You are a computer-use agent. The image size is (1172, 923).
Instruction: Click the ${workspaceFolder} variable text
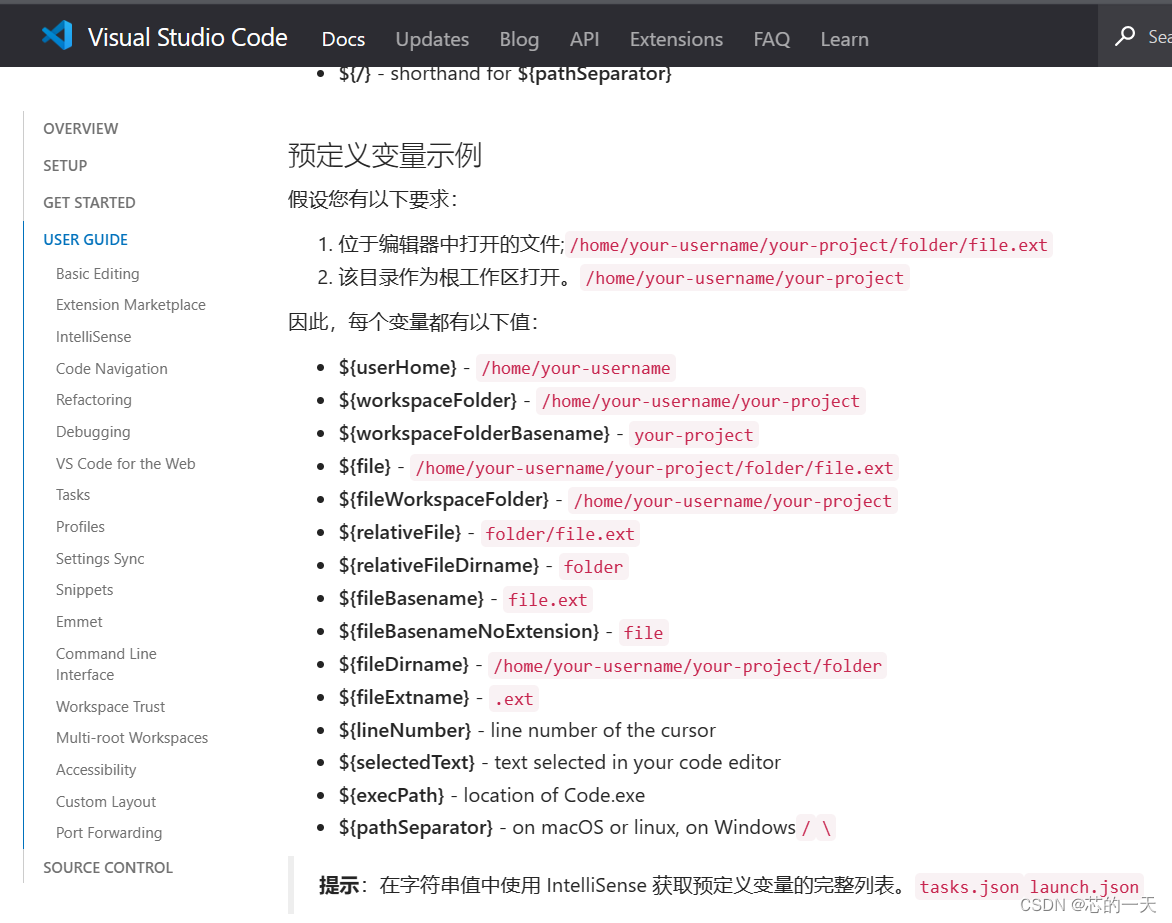pos(428,400)
